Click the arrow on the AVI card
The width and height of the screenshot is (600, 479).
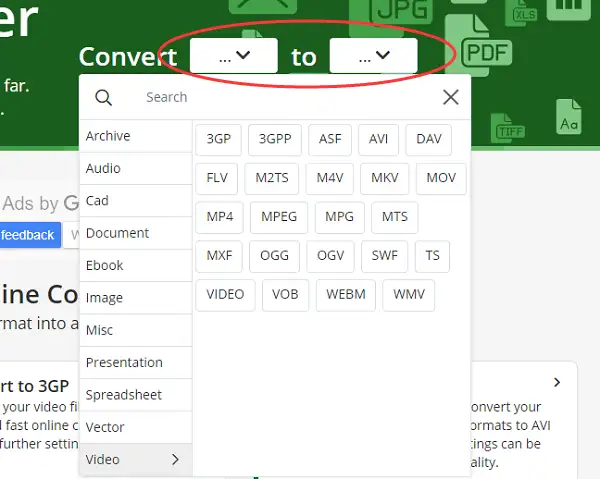tap(557, 382)
